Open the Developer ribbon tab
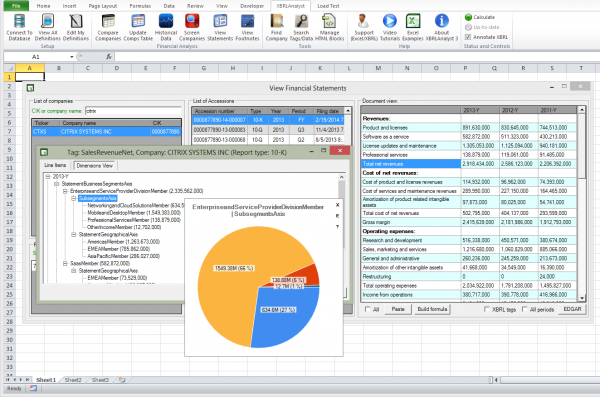The height and width of the screenshot is (397, 600). [x=252, y=6]
